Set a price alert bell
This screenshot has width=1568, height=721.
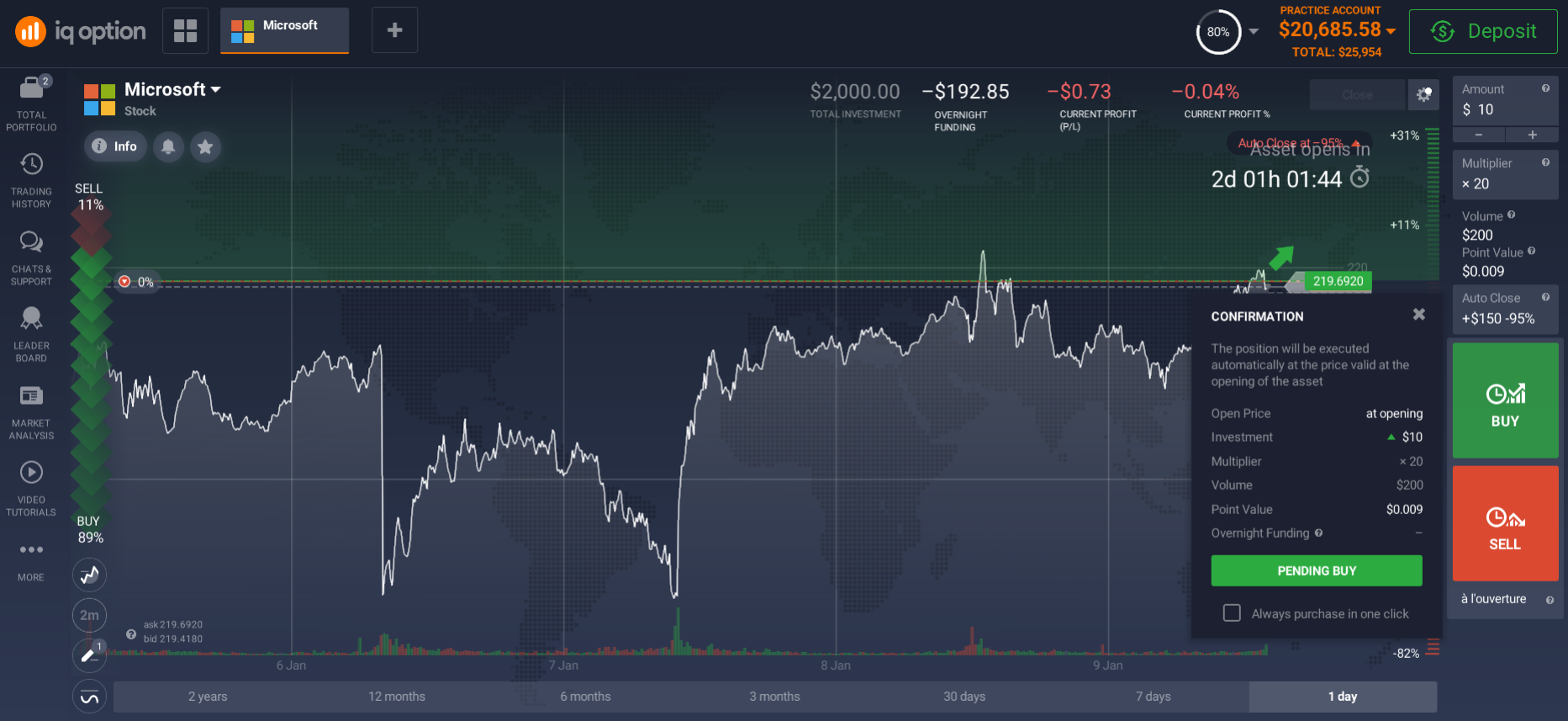(168, 146)
